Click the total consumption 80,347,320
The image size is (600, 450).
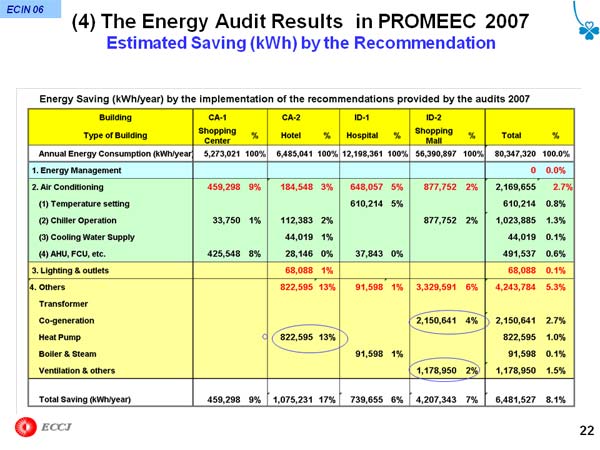[x=515, y=154]
